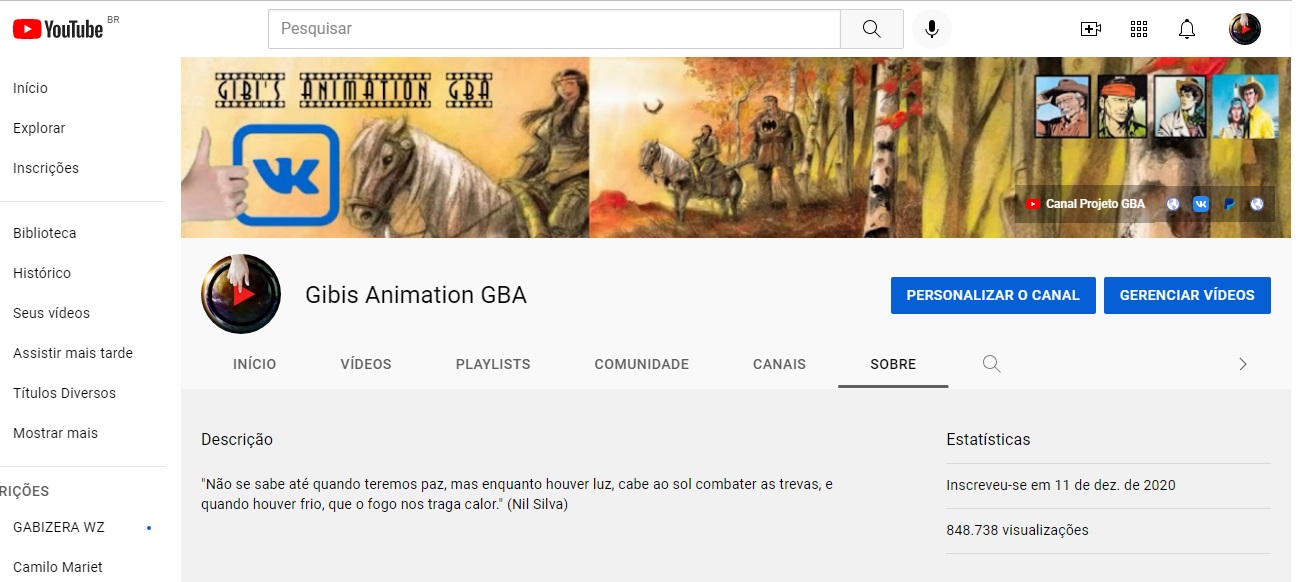The width and height of the screenshot is (1304, 582).
Task: Click the magnifying glass search button
Action: [872, 29]
